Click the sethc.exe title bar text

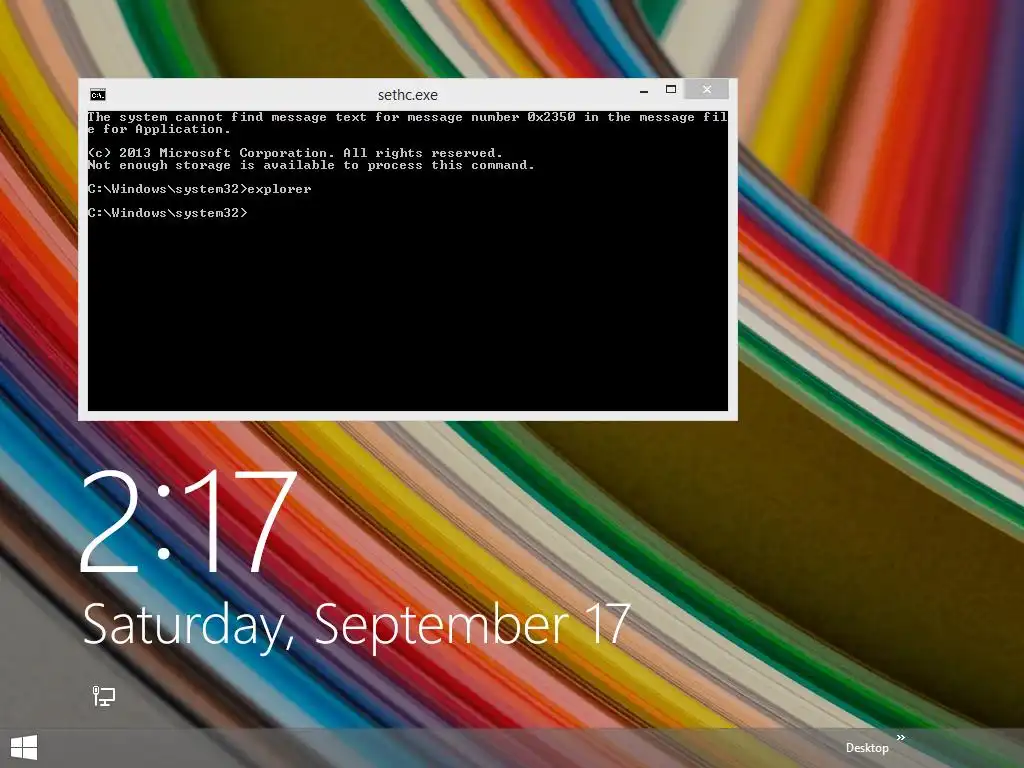click(408, 95)
